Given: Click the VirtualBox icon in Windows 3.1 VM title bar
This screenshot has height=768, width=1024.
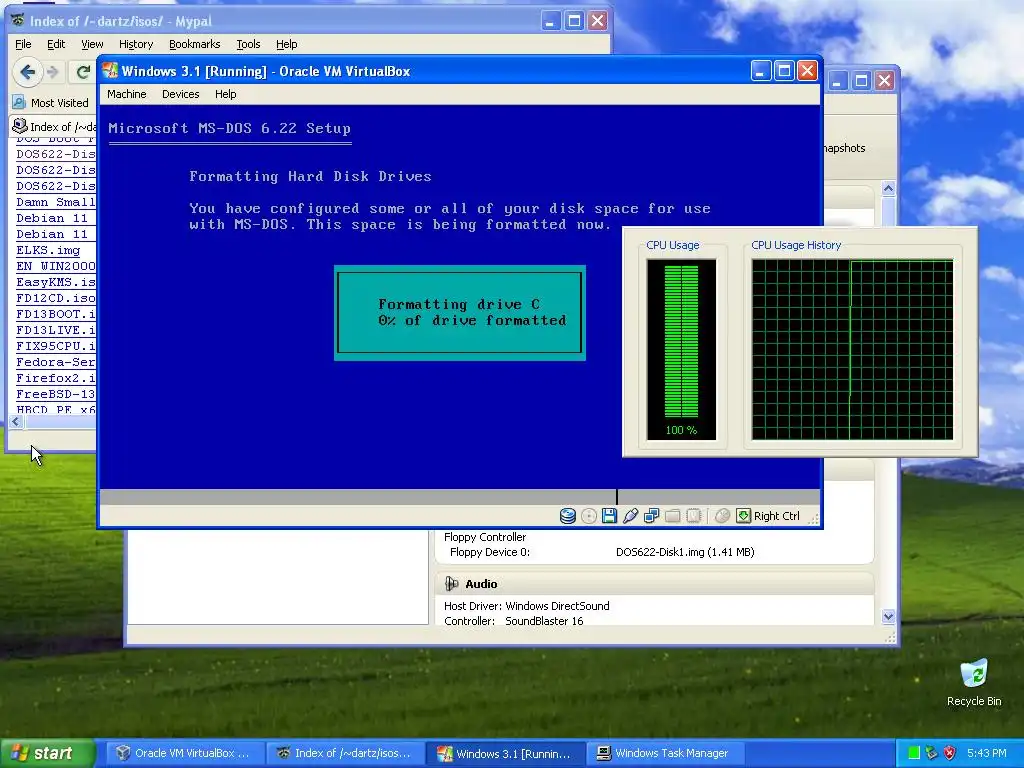Looking at the screenshot, I should (110, 71).
